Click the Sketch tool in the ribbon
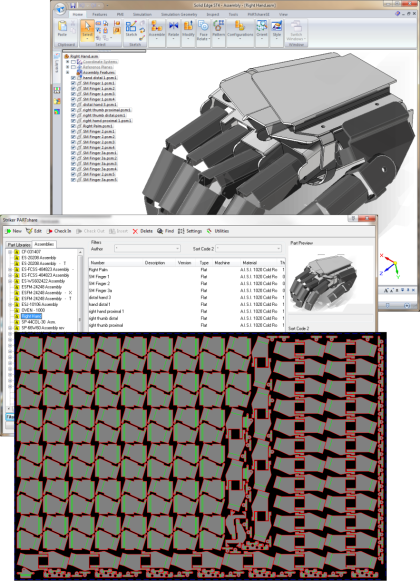This screenshot has width=420, height=581. point(131,29)
